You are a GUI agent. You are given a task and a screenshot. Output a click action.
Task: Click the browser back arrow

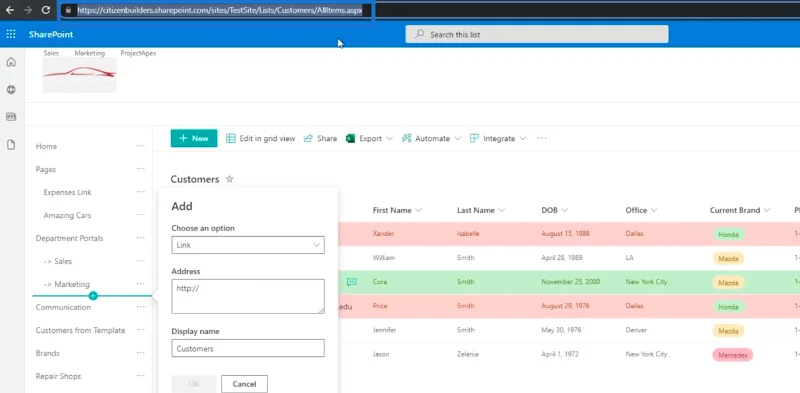pyautogui.click(x=10, y=10)
